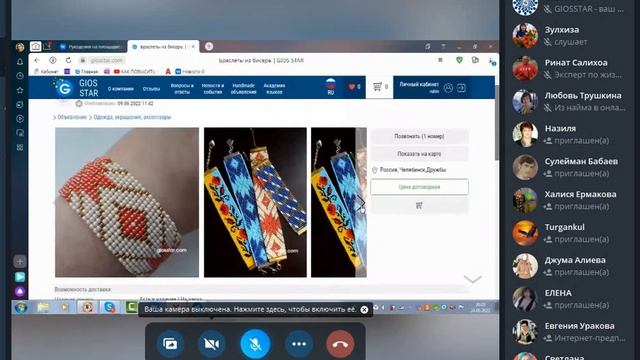The height and width of the screenshot is (360, 640).
Task: Click the user profile icon in header
Action: pos(448,88)
